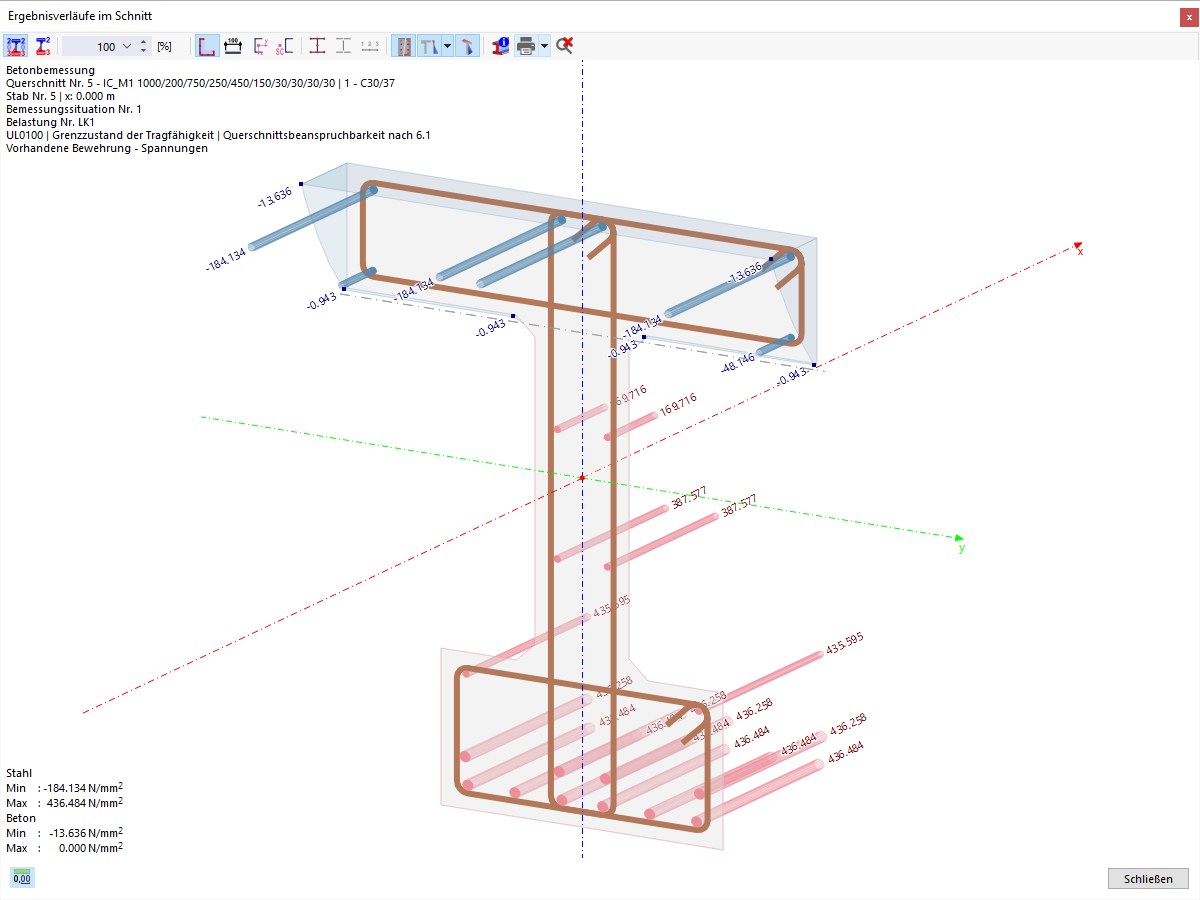Open the 100 percent scale dropdown
The image size is (1200, 900).
coord(127,46)
